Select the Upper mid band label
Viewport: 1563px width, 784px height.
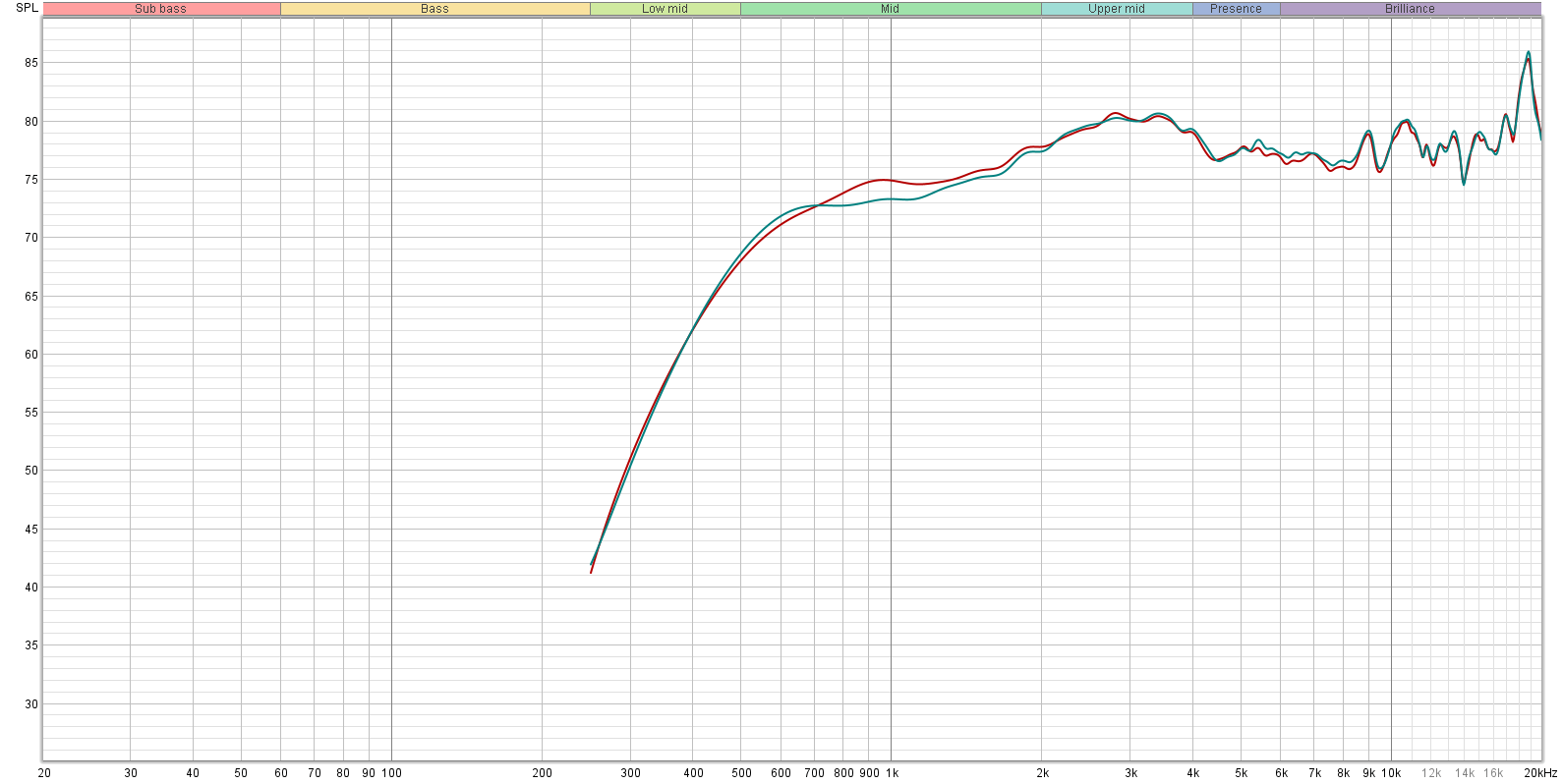coord(1117,9)
